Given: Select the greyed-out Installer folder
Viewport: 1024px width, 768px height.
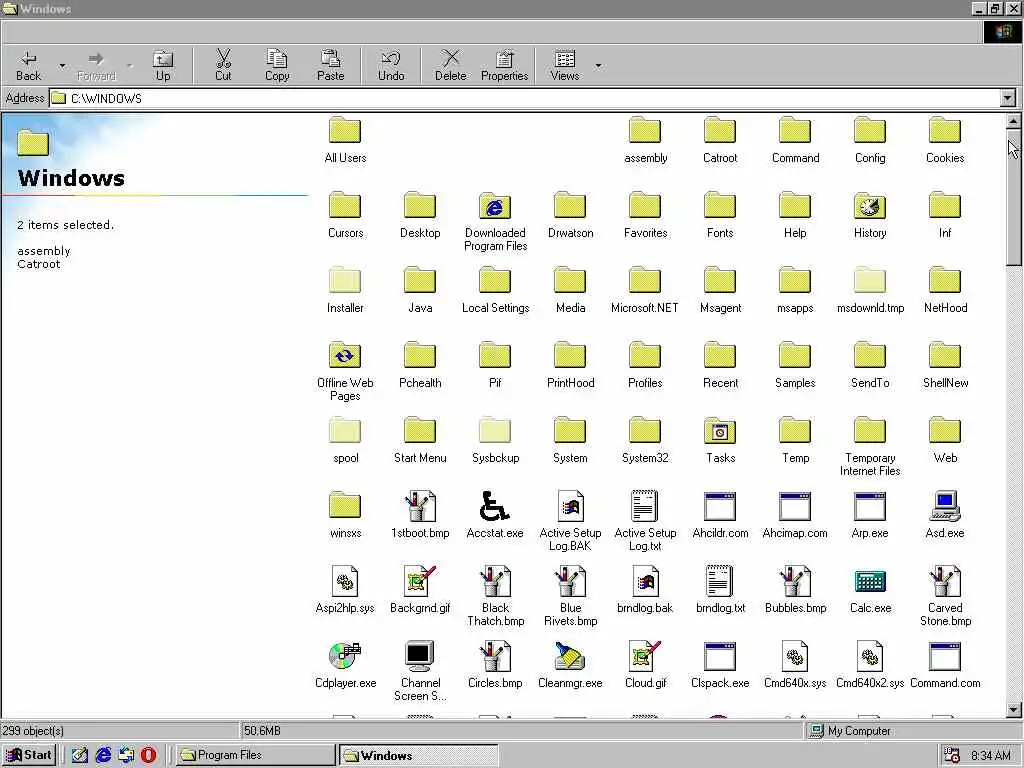Looking at the screenshot, I should [345, 291].
